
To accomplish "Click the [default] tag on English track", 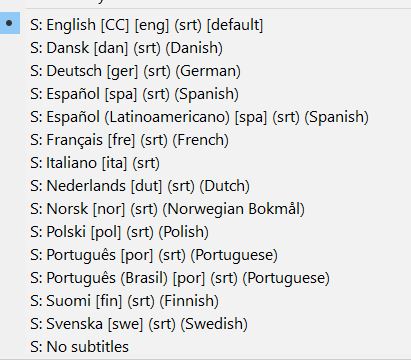I will click(235, 25).
